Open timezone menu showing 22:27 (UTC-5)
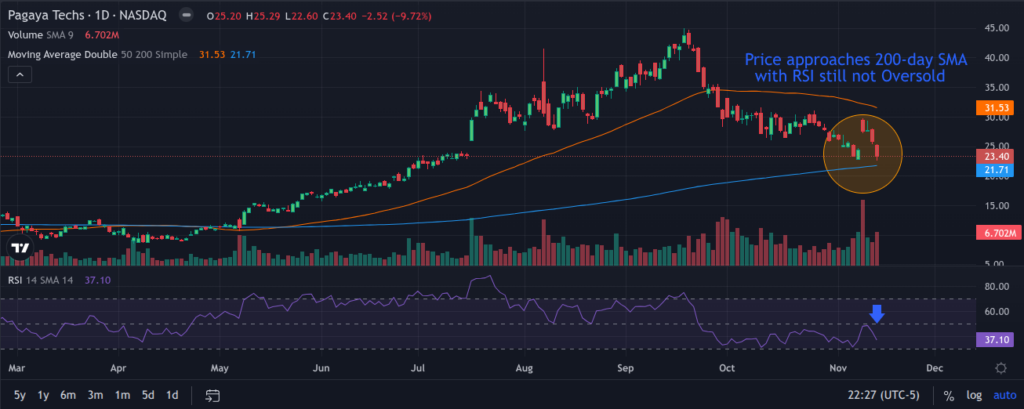 click(x=884, y=394)
